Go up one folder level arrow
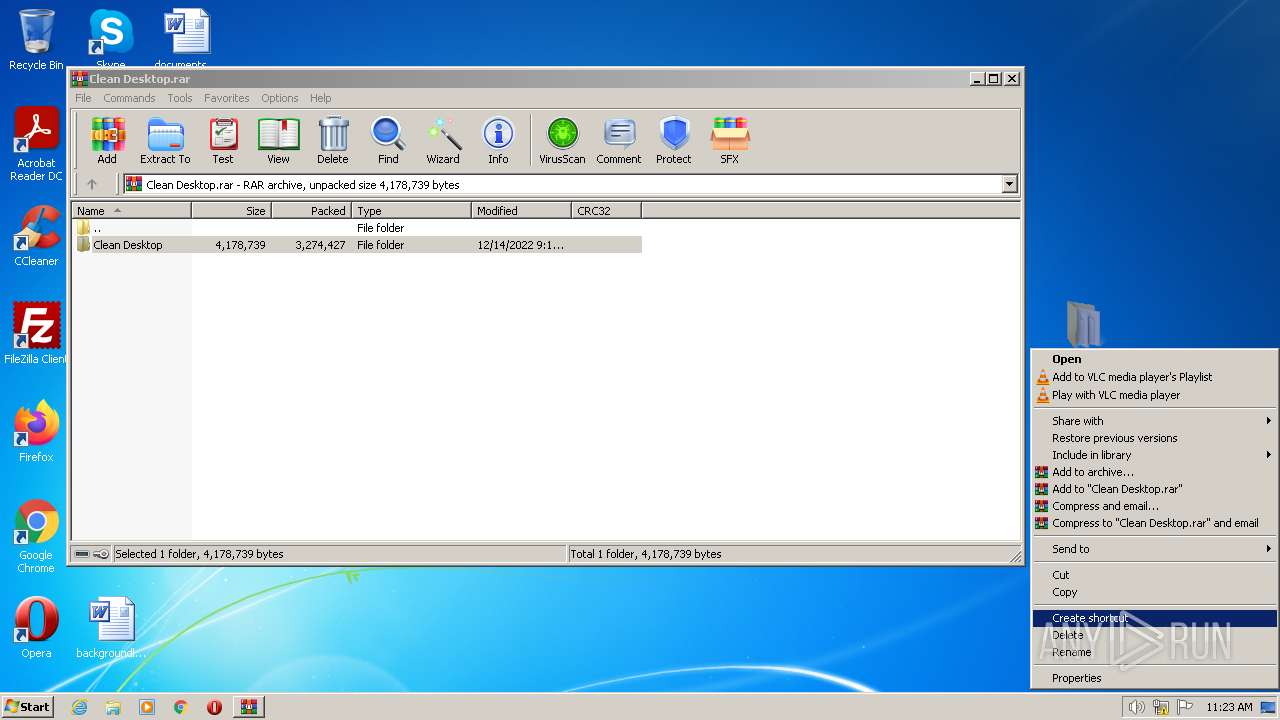 [x=92, y=184]
